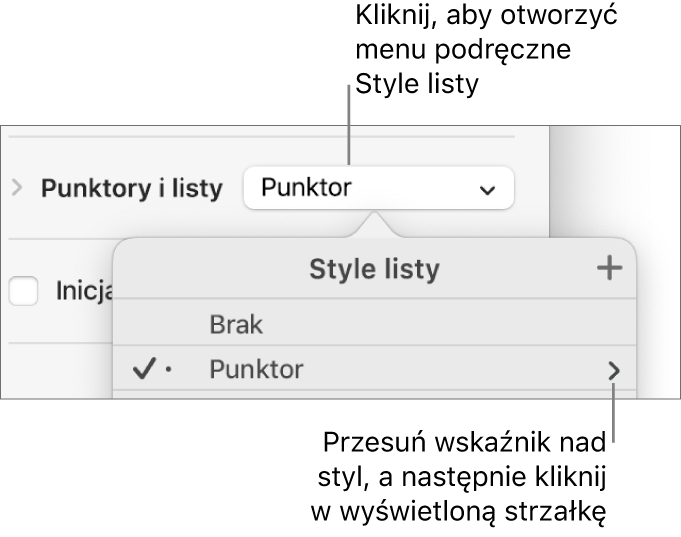Click the Style listy popover title
The height and width of the screenshot is (537, 681).
tap(374, 269)
